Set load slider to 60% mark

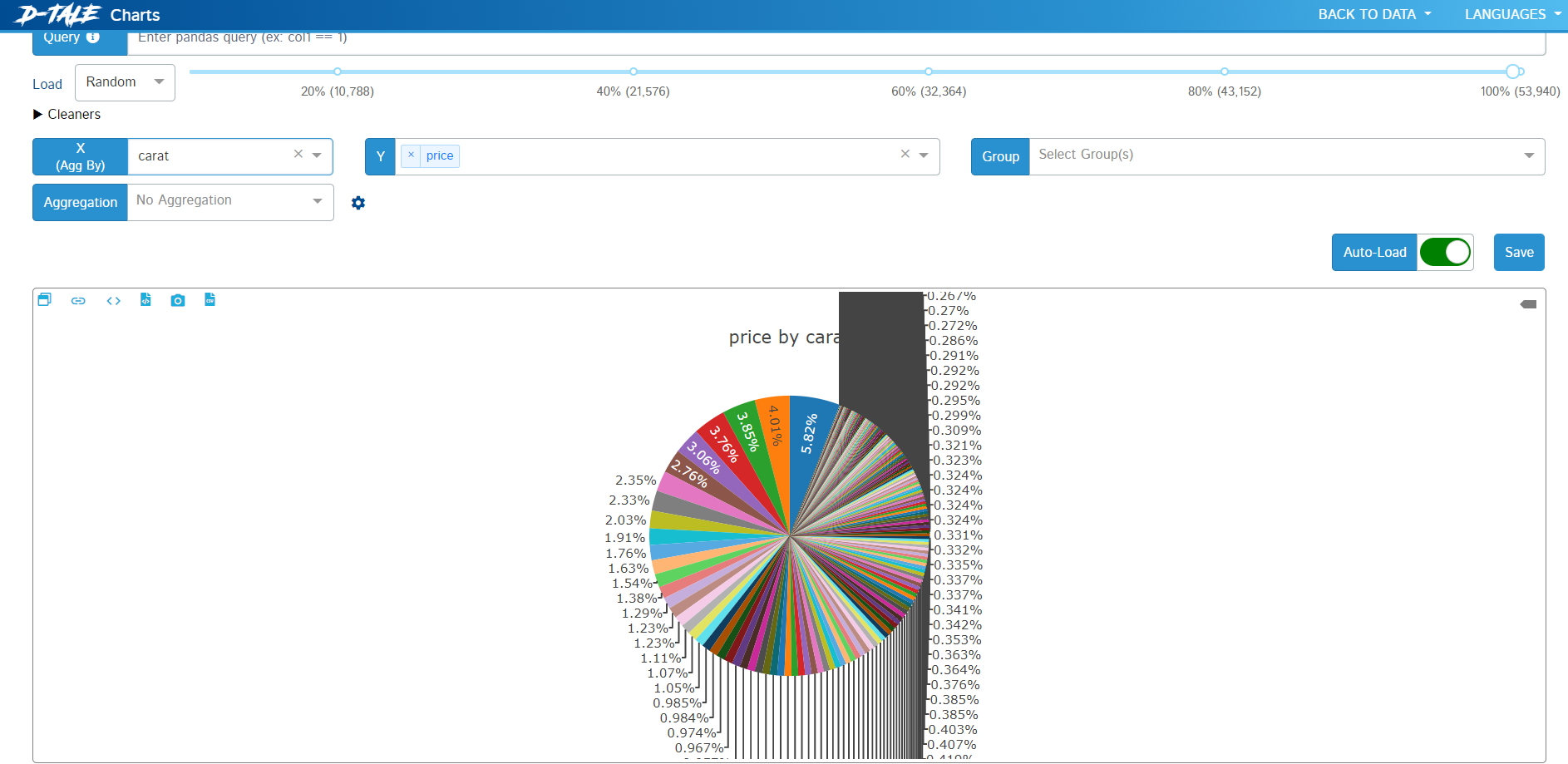(929, 71)
